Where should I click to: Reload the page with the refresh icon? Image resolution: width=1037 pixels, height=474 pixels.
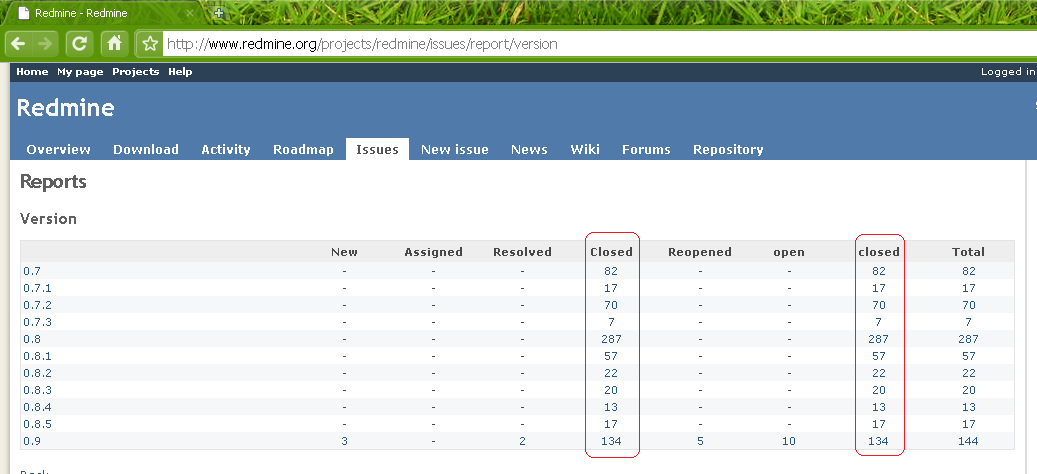79,44
